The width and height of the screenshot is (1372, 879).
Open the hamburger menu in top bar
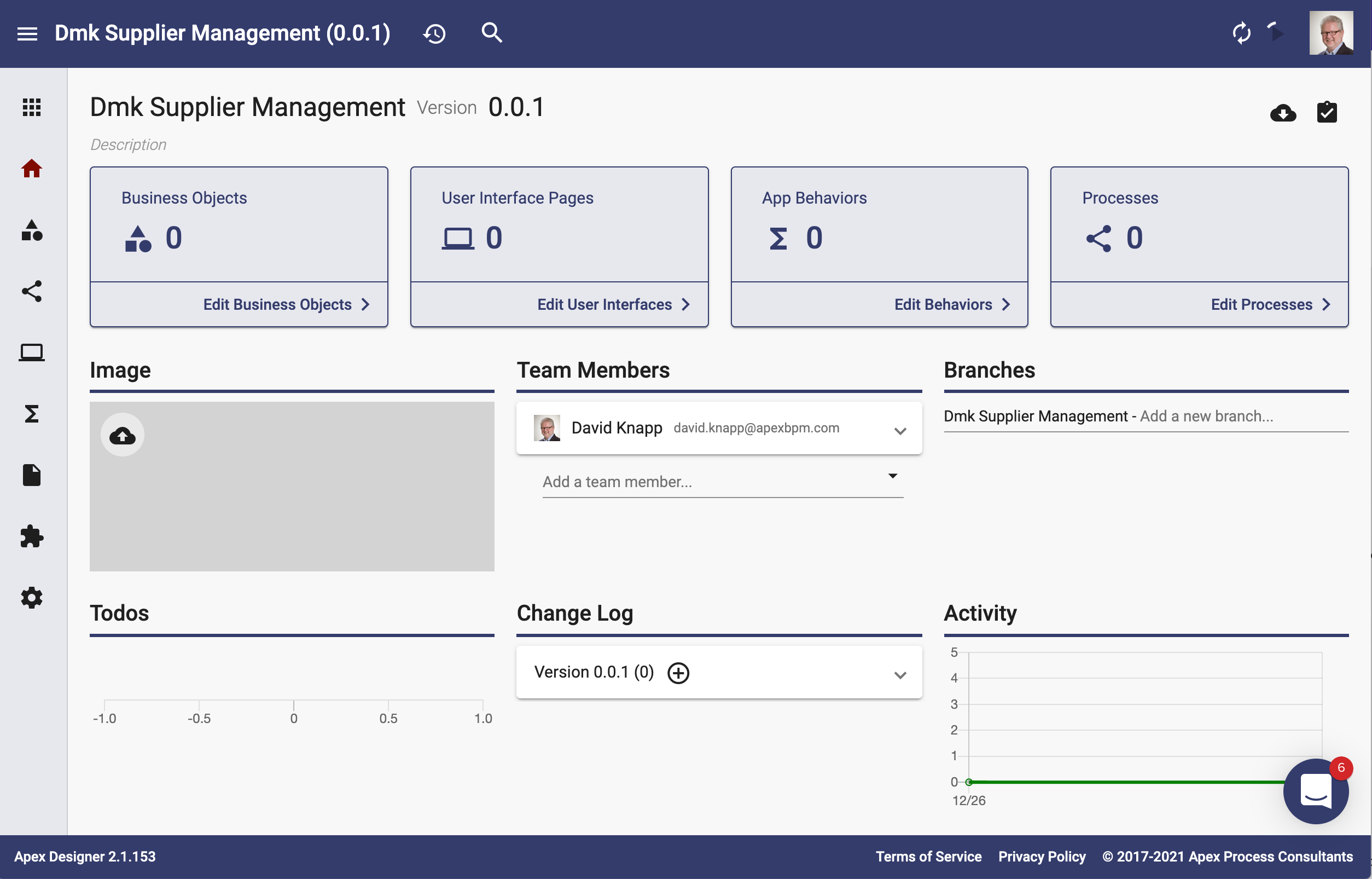point(27,34)
